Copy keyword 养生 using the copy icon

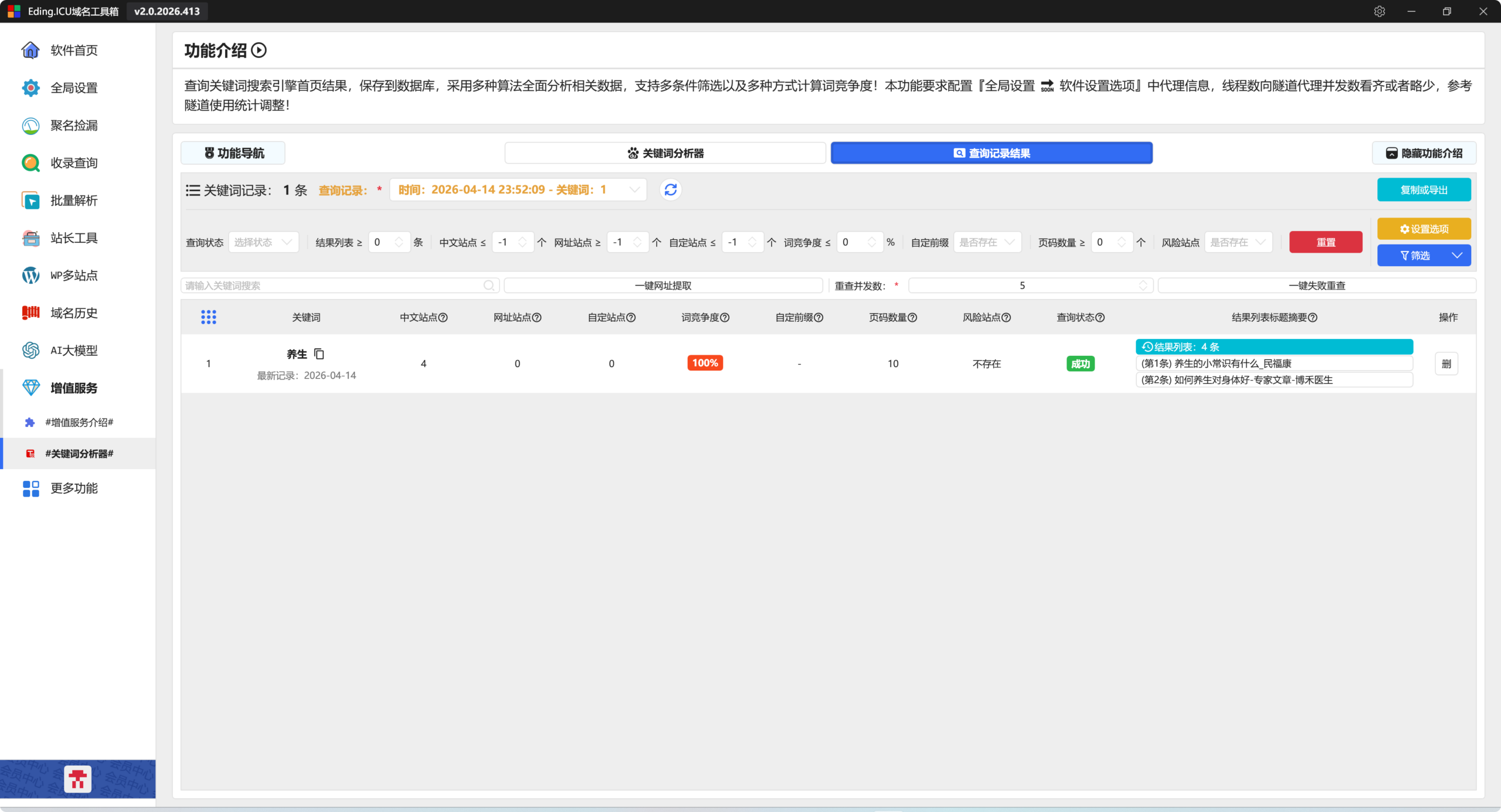[319, 354]
